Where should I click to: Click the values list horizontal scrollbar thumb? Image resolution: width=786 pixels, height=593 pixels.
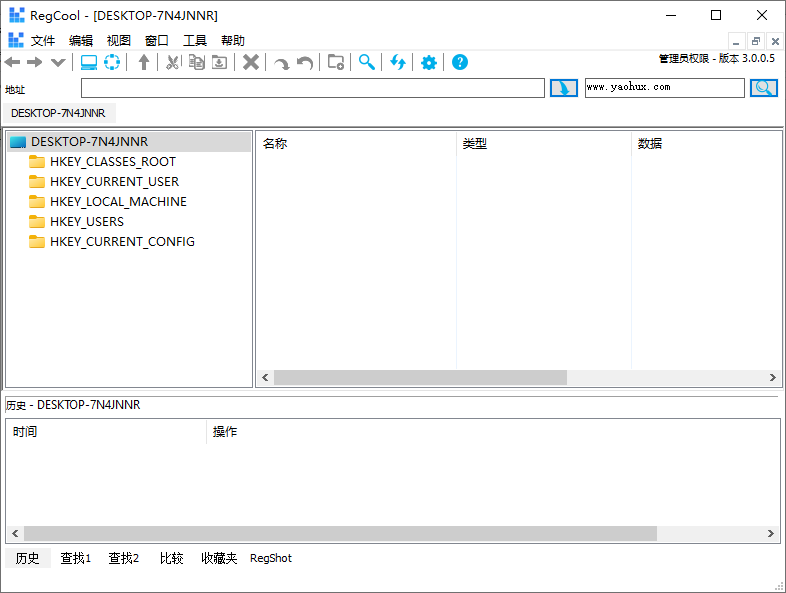coord(420,377)
